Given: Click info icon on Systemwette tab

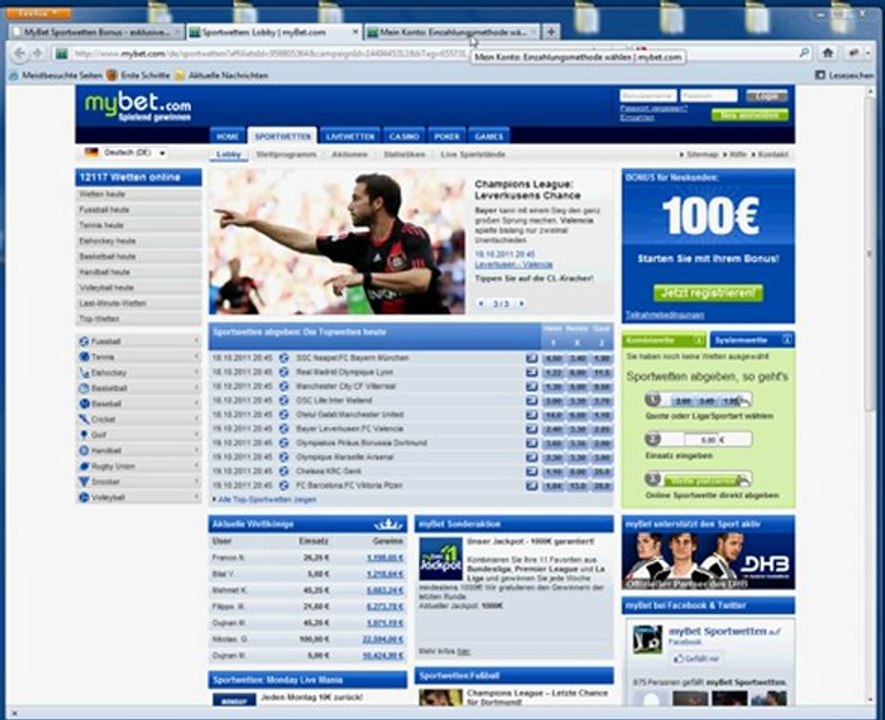Looking at the screenshot, I should (x=787, y=340).
